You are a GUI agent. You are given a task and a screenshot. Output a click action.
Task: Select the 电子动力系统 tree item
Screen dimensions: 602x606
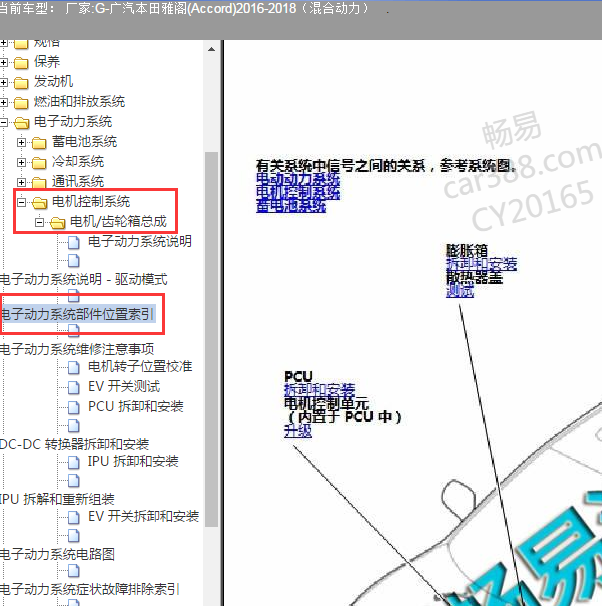click(73, 122)
